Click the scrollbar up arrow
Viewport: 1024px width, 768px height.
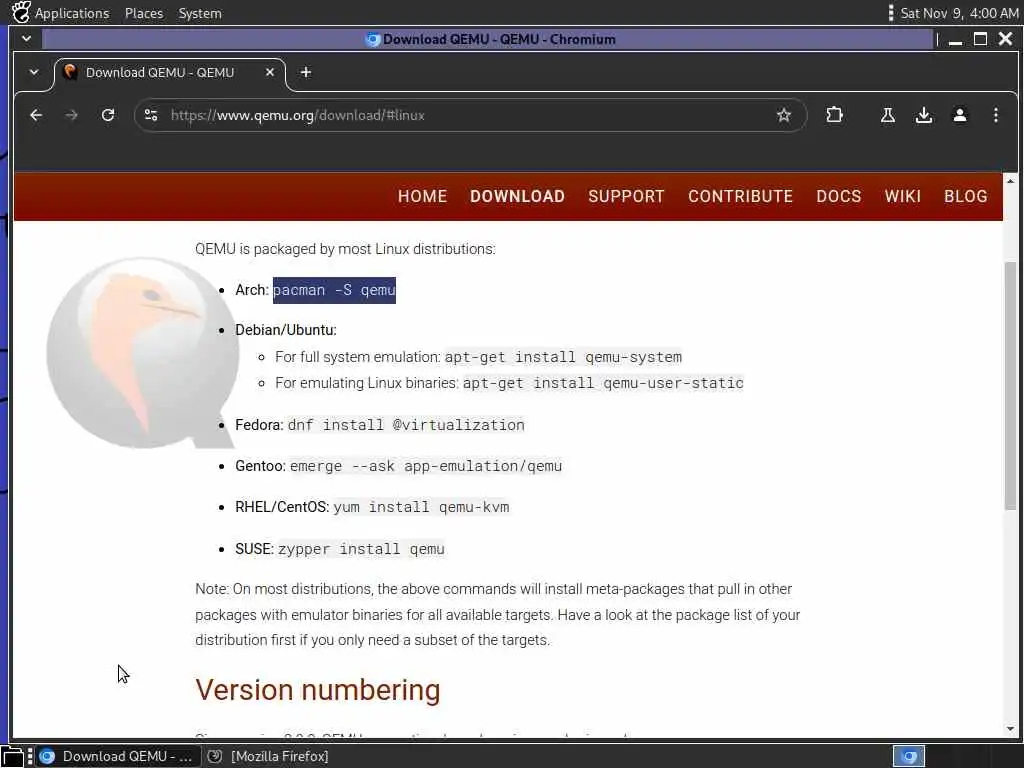click(x=1010, y=181)
